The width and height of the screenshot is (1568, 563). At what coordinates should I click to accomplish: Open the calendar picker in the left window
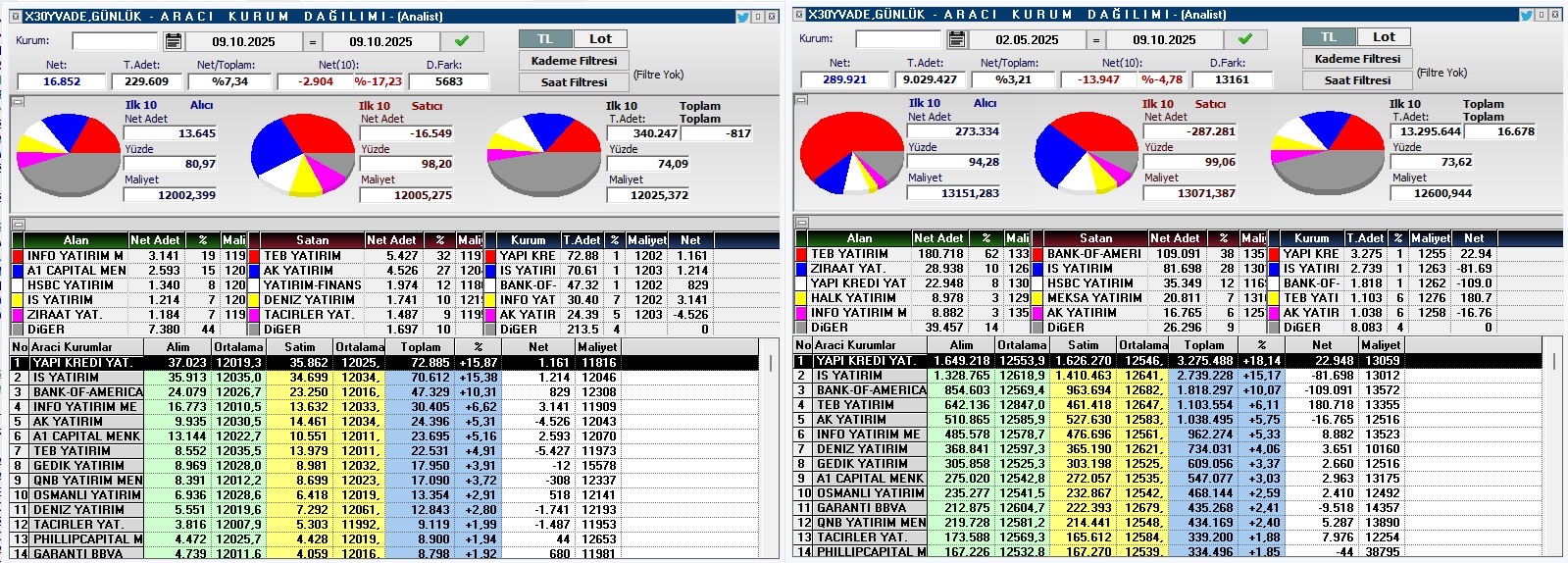pyautogui.click(x=174, y=41)
